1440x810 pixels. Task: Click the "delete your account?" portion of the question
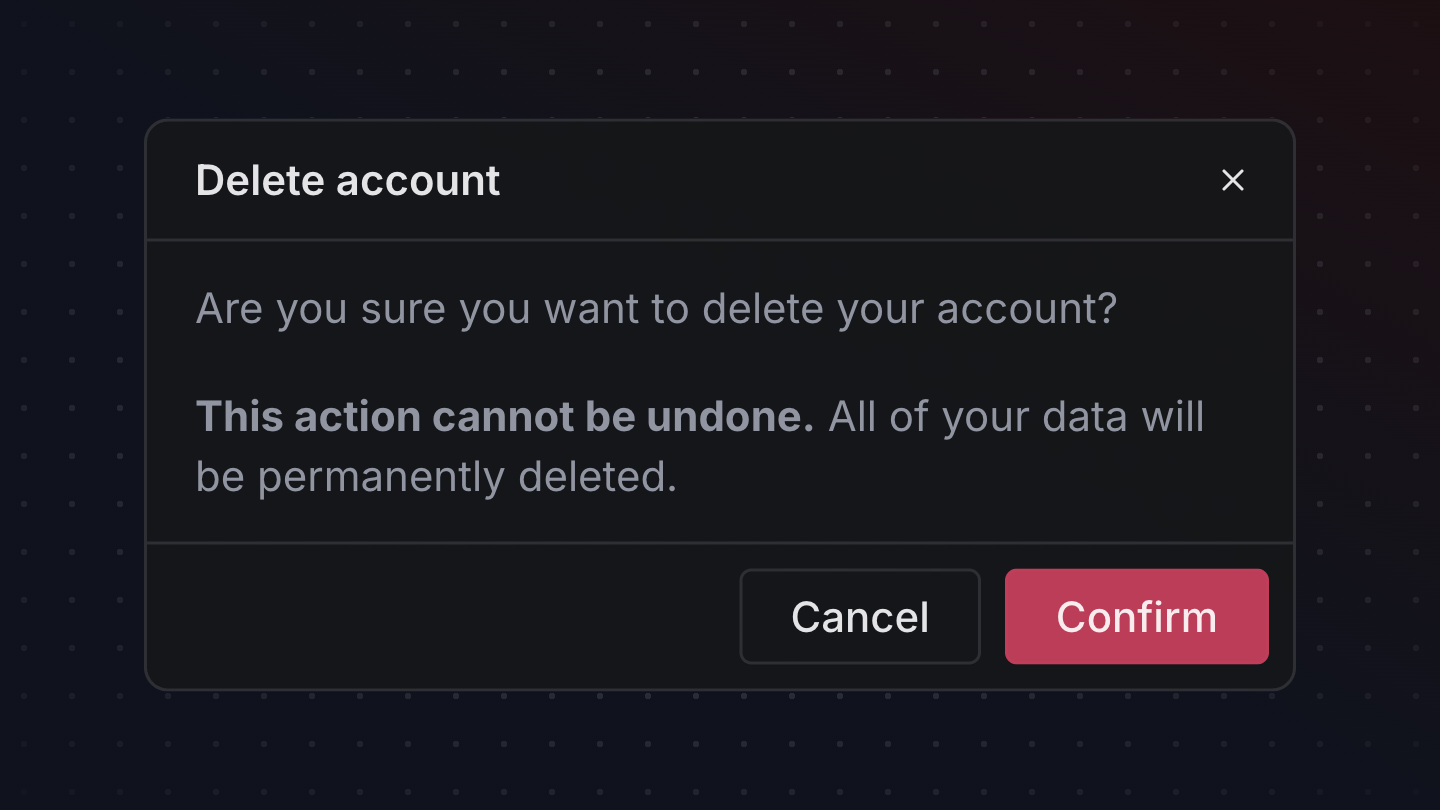pyautogui.click(x=909, y=309)
